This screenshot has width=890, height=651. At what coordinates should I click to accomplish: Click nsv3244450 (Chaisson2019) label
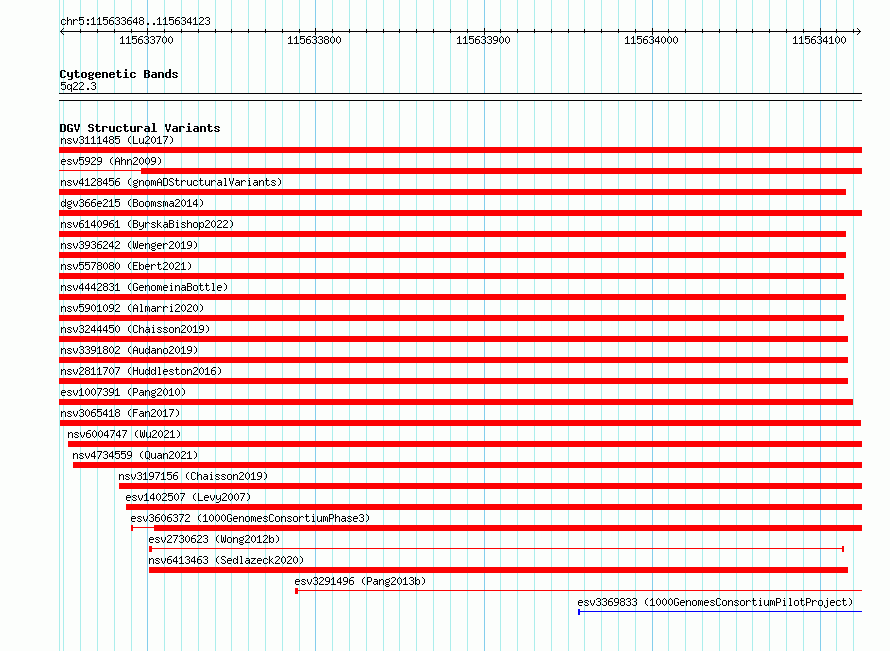(135, 329)
